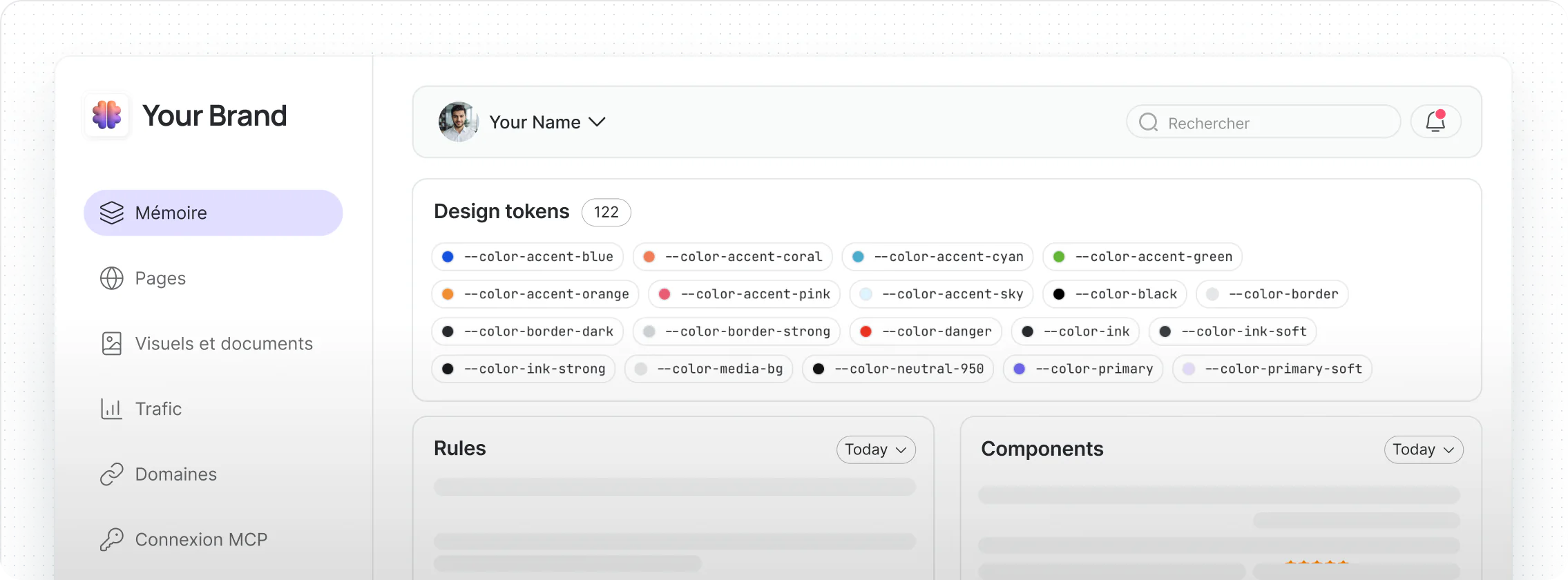Click the Domaines link icon
Screen dimensions: 1568x580
[112, 474]
